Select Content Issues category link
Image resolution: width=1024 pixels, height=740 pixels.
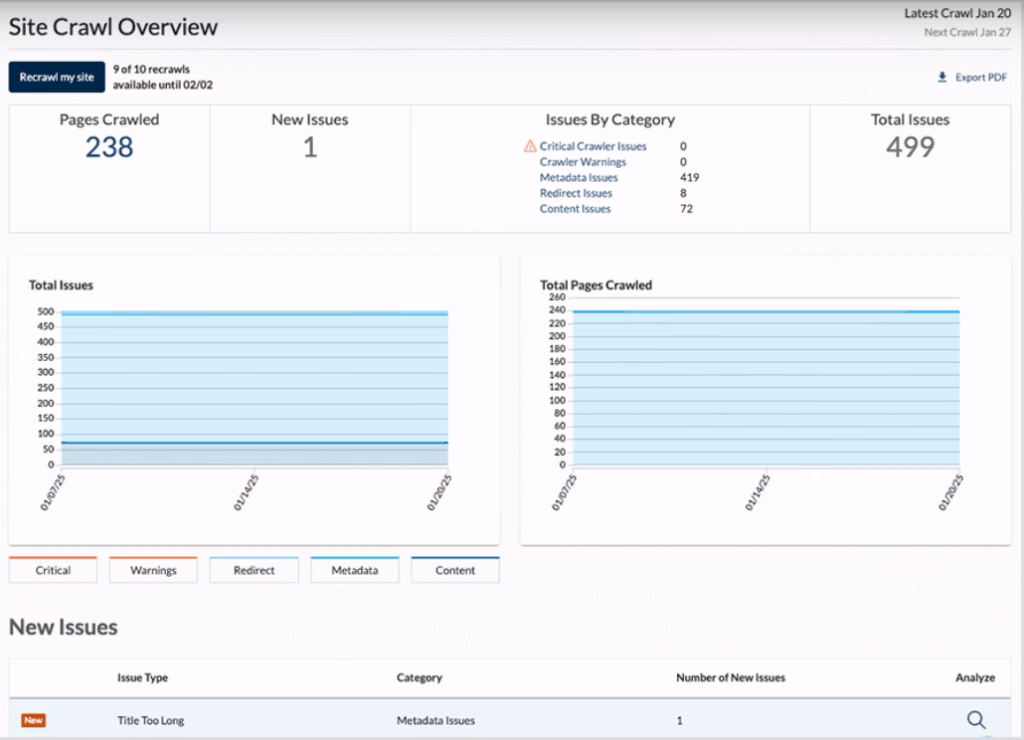coord(575,209)
